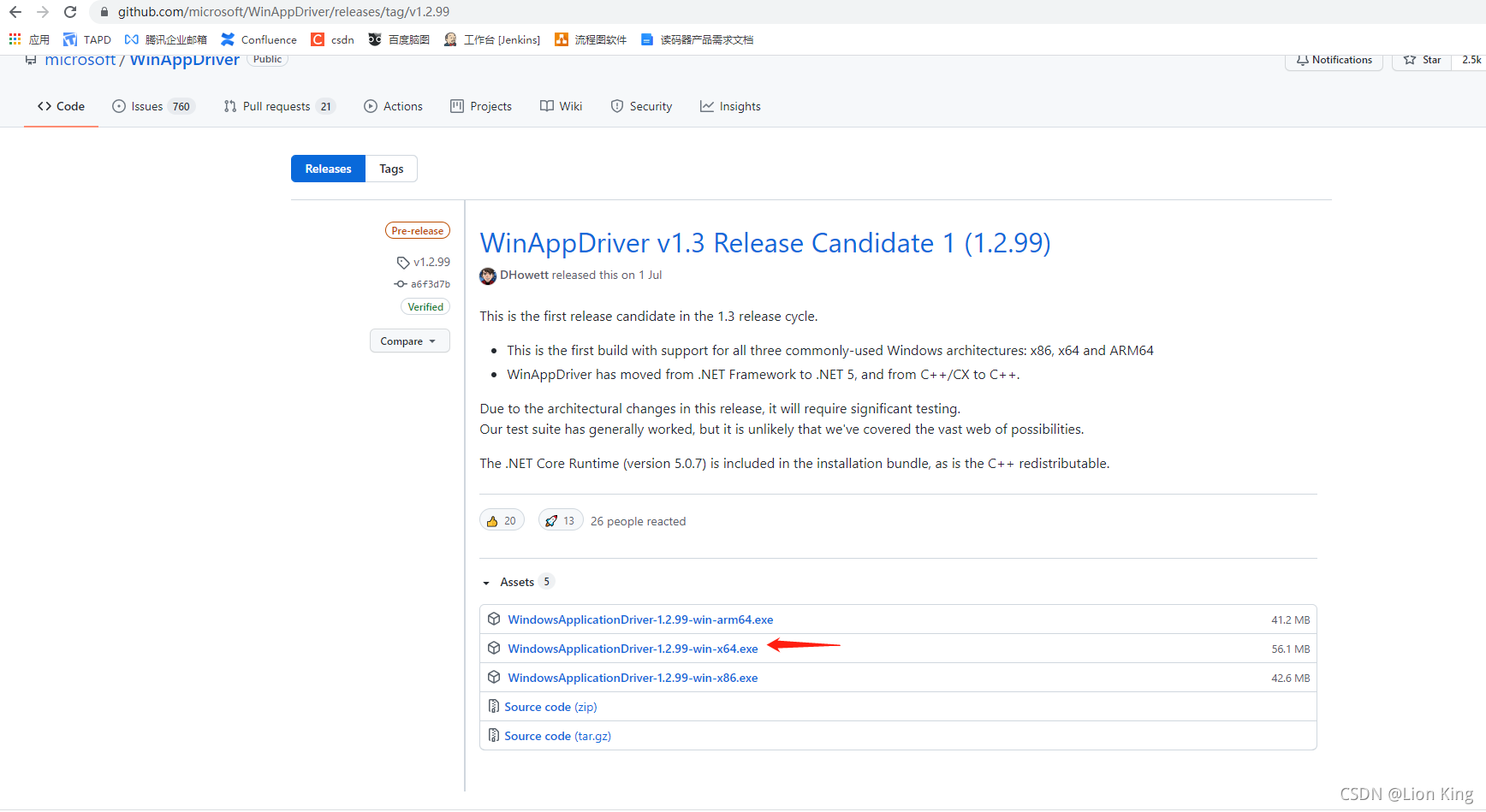Click the 42.6 MB file size

pos(1291,678)
